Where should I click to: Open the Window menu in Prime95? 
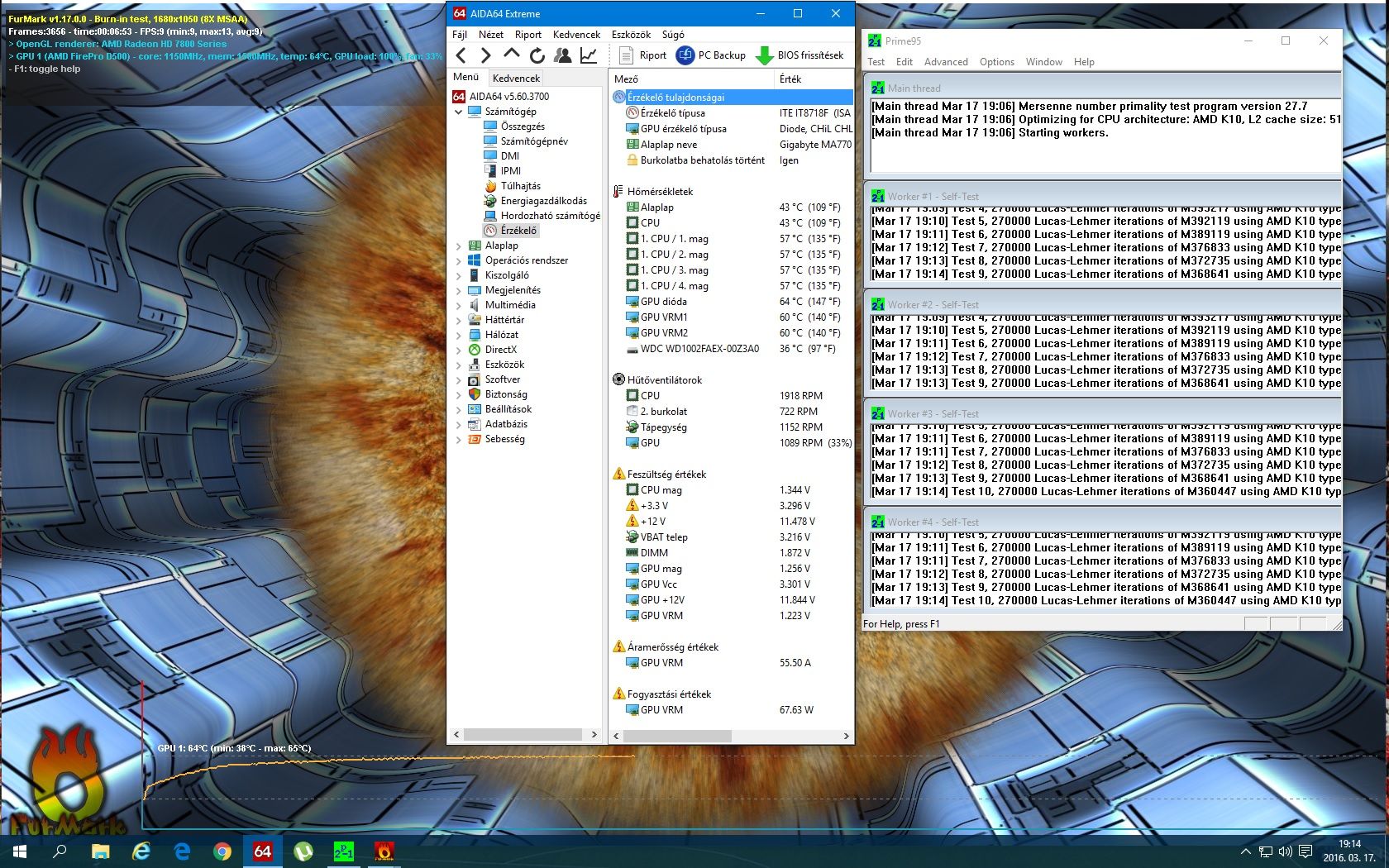1044,62
